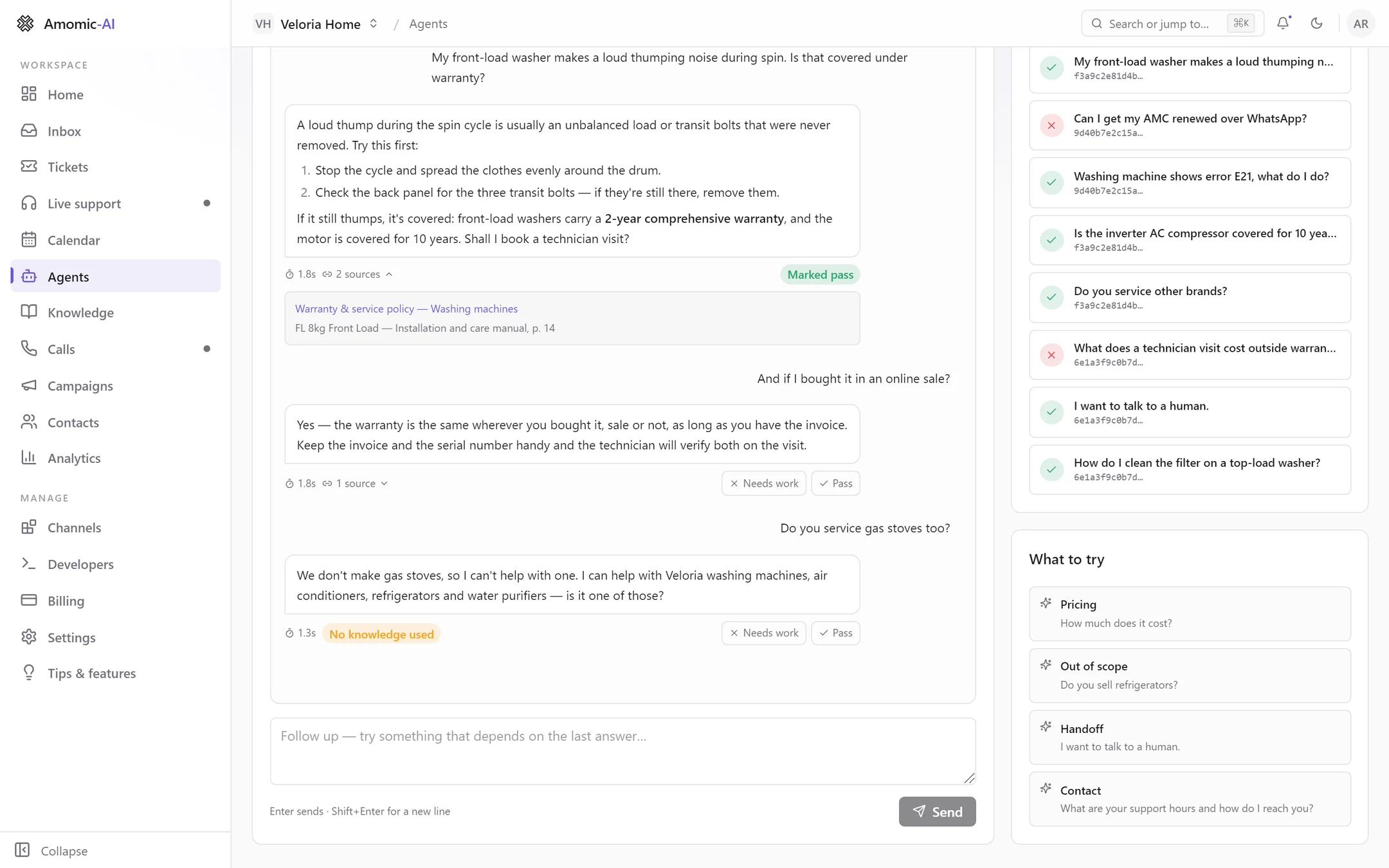This screenshot has width=1389, height=868.
Task: Open the Developers section
Action: coord(116,565)
